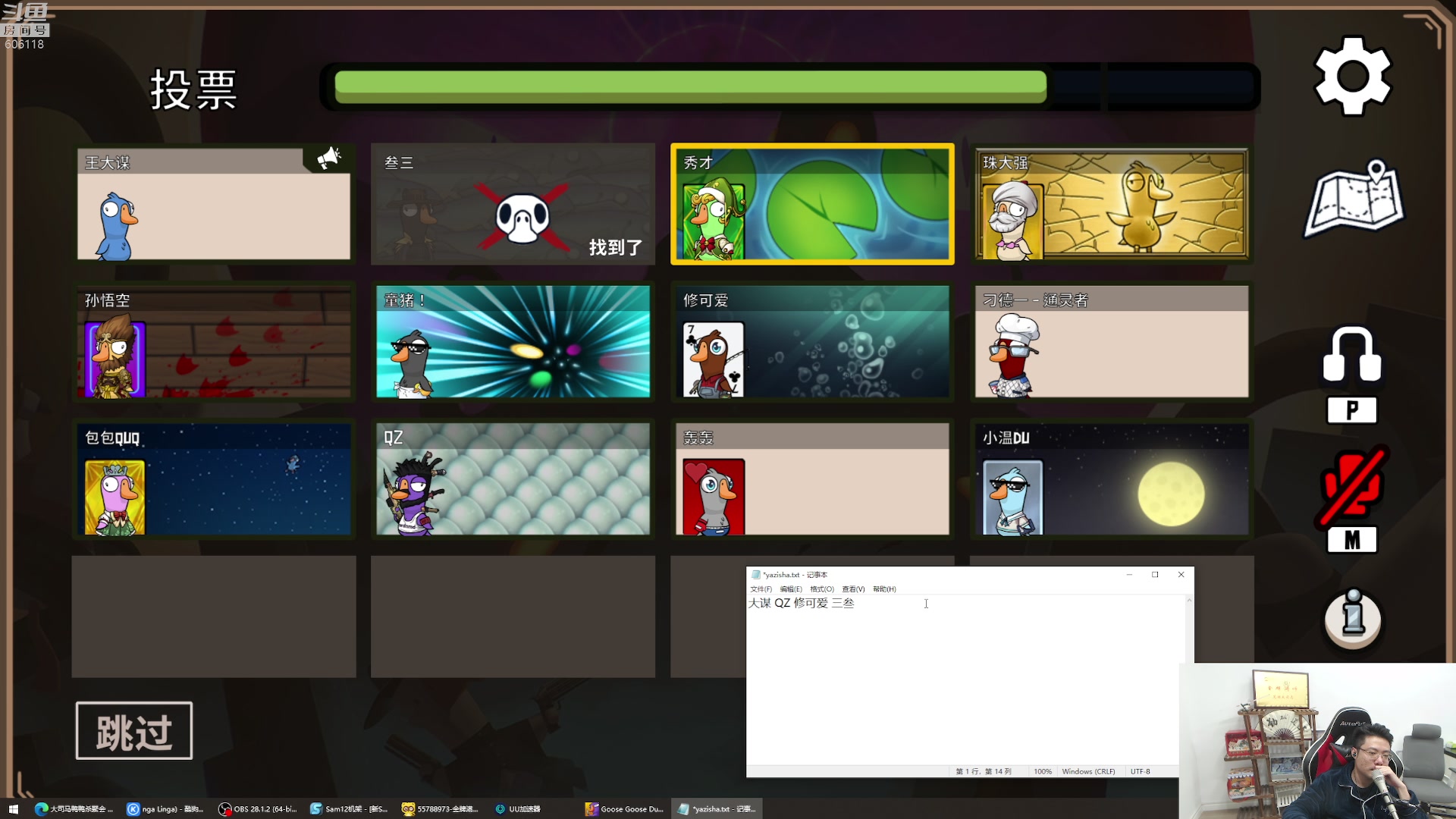Switch to the Edge browser taskbar item
The height and width of the screenshot is (819, 1456).
[x=74, y=809]
